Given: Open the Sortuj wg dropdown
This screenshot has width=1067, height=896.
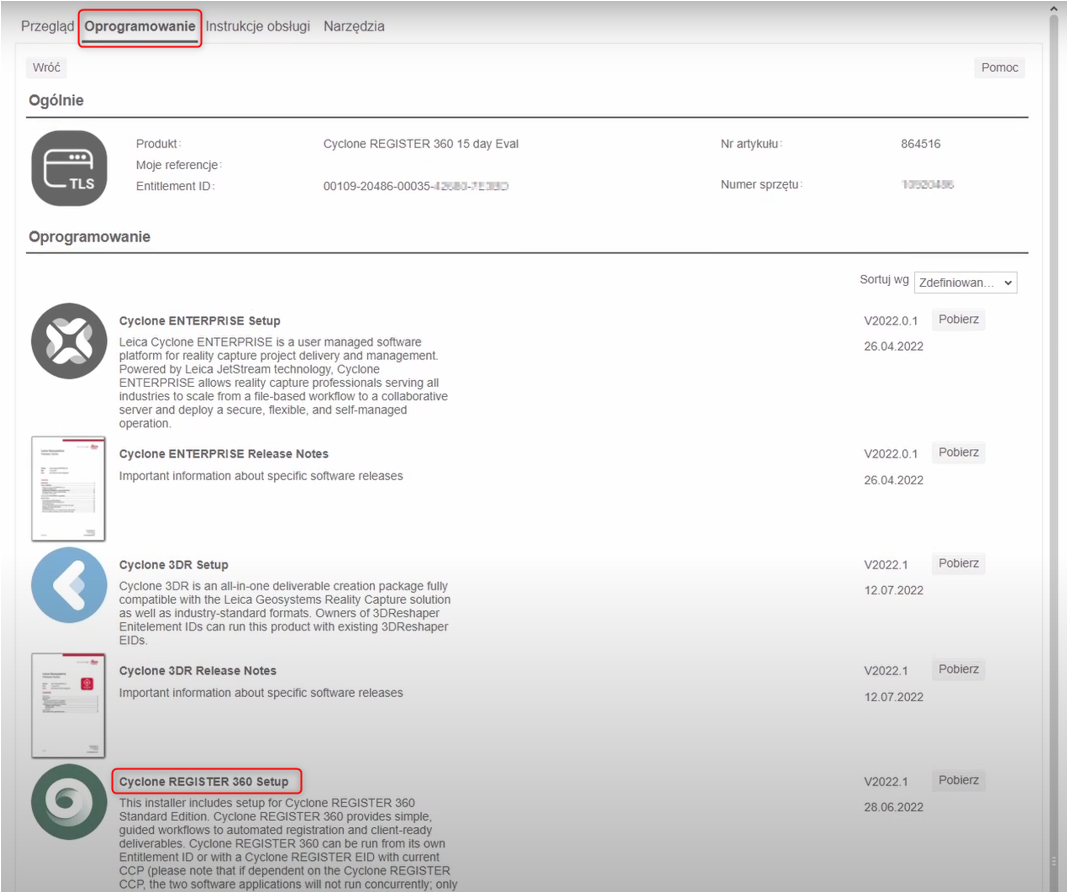Looking at the screenshot, I should click(965, 283).
